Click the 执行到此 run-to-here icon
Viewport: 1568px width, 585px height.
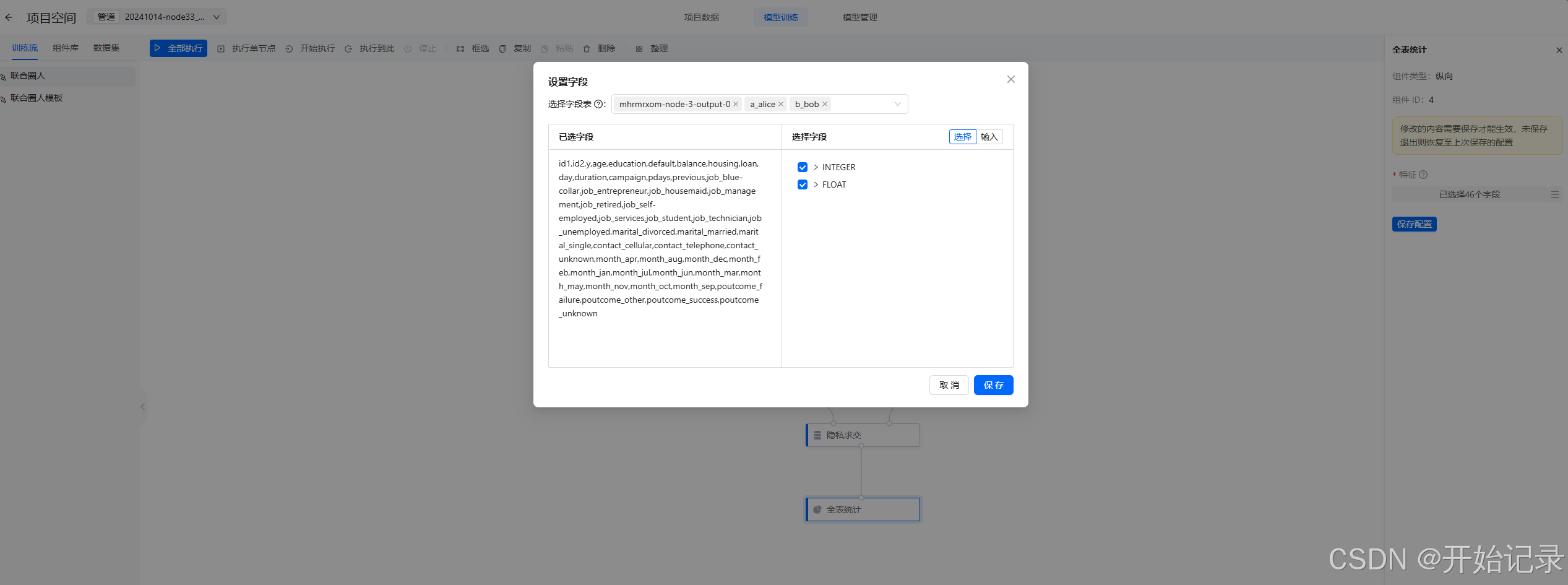pos(349,48)
